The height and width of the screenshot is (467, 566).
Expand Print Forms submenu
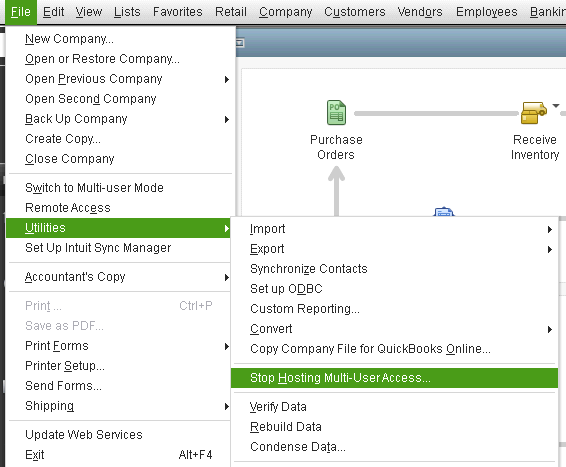tap(119, 346)
